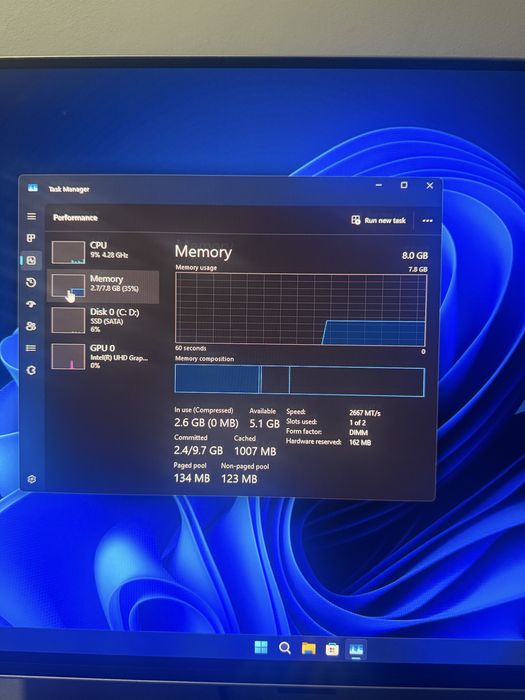Click the Hardware reserved value 162 MB

[360, 443]
